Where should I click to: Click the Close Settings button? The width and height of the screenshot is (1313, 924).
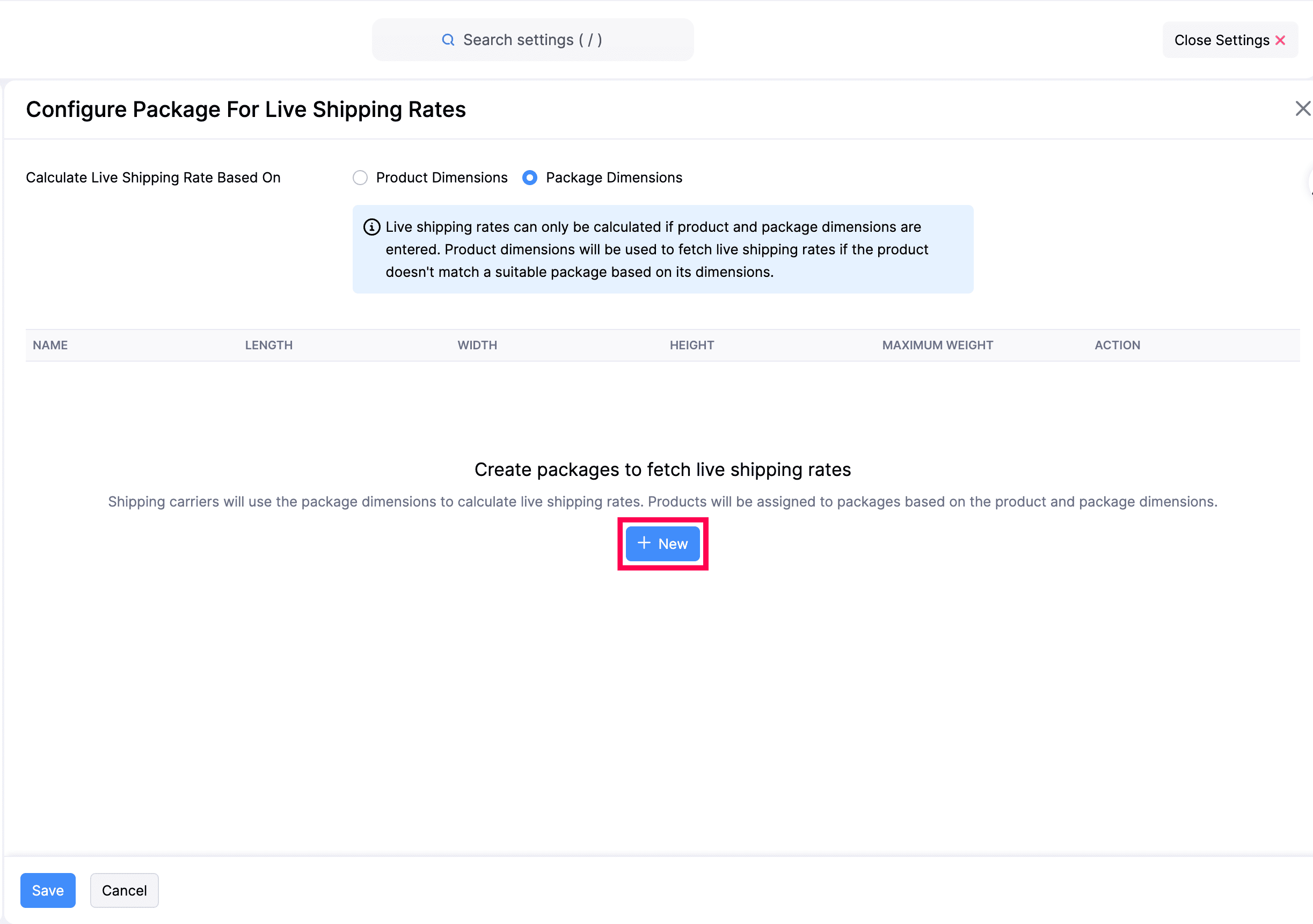click(x=1230, y=41)
